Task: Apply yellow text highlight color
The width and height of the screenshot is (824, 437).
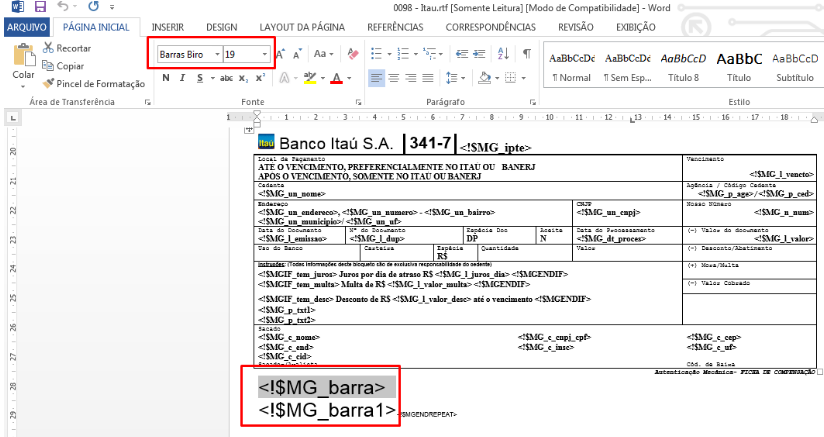Action: pyautogui.click(x=310, y=78)
